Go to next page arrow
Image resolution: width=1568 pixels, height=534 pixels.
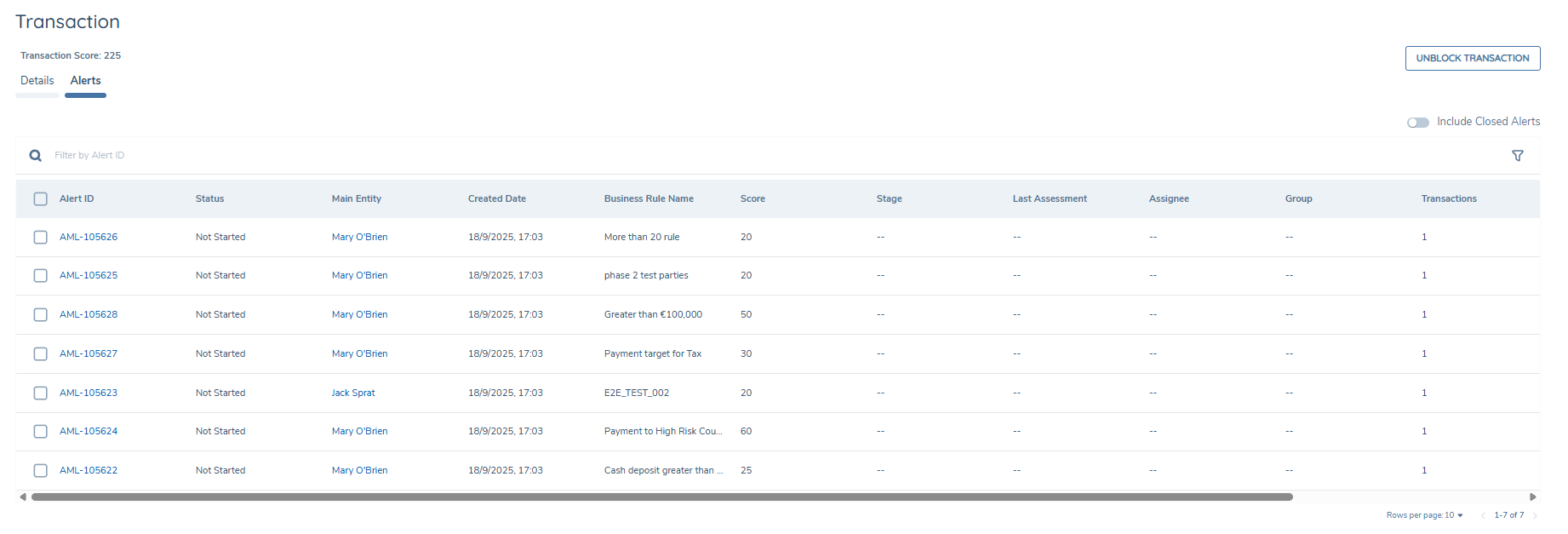[x=1535, y=515]
